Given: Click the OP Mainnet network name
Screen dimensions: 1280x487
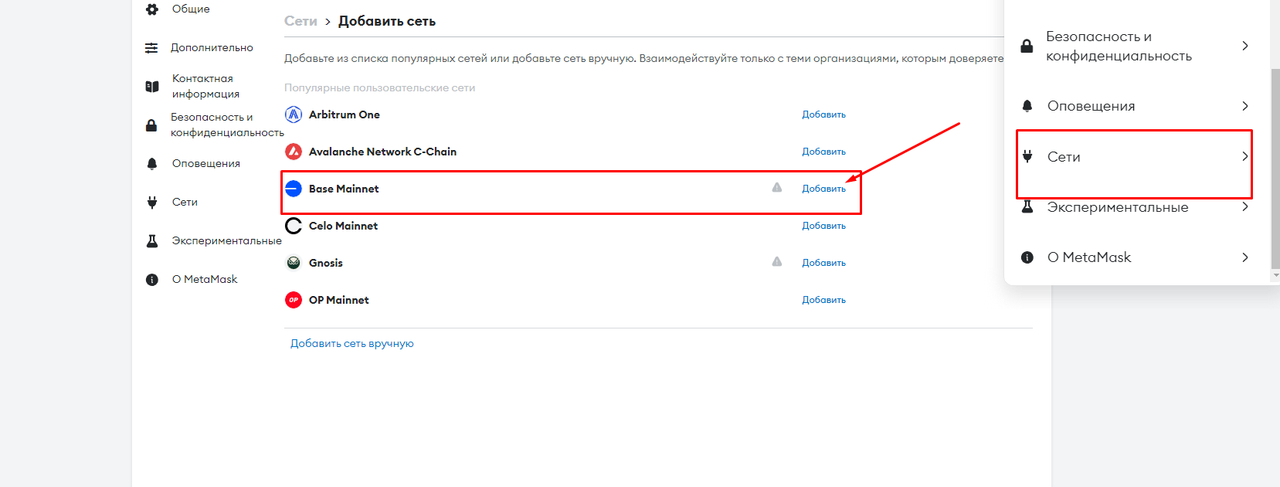Looking at the screenshot, I should 339,300.
